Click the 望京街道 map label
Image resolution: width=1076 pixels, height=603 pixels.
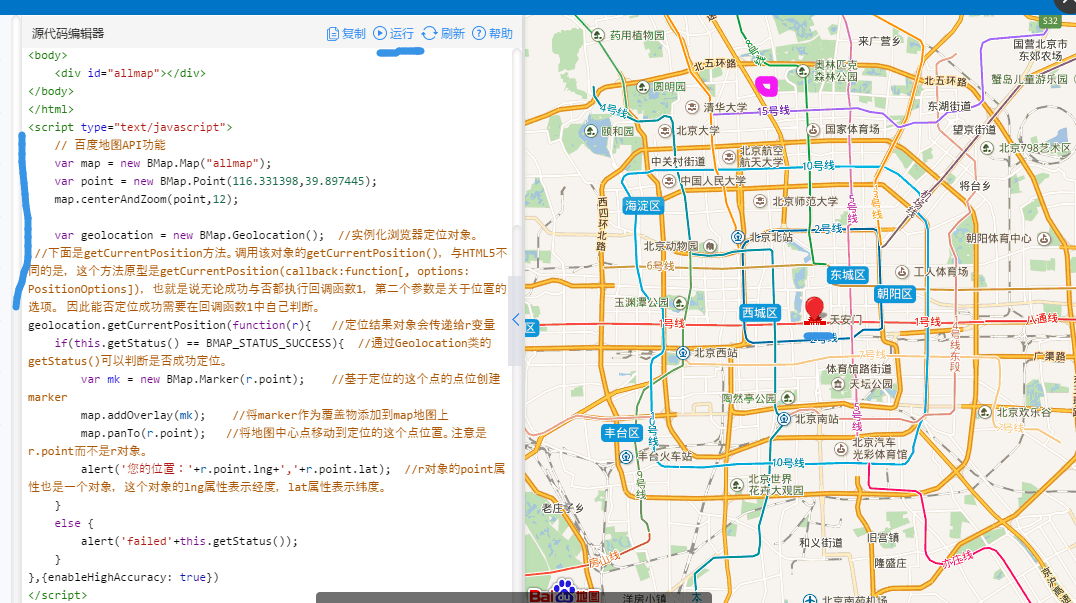click(x=974, y=129)
